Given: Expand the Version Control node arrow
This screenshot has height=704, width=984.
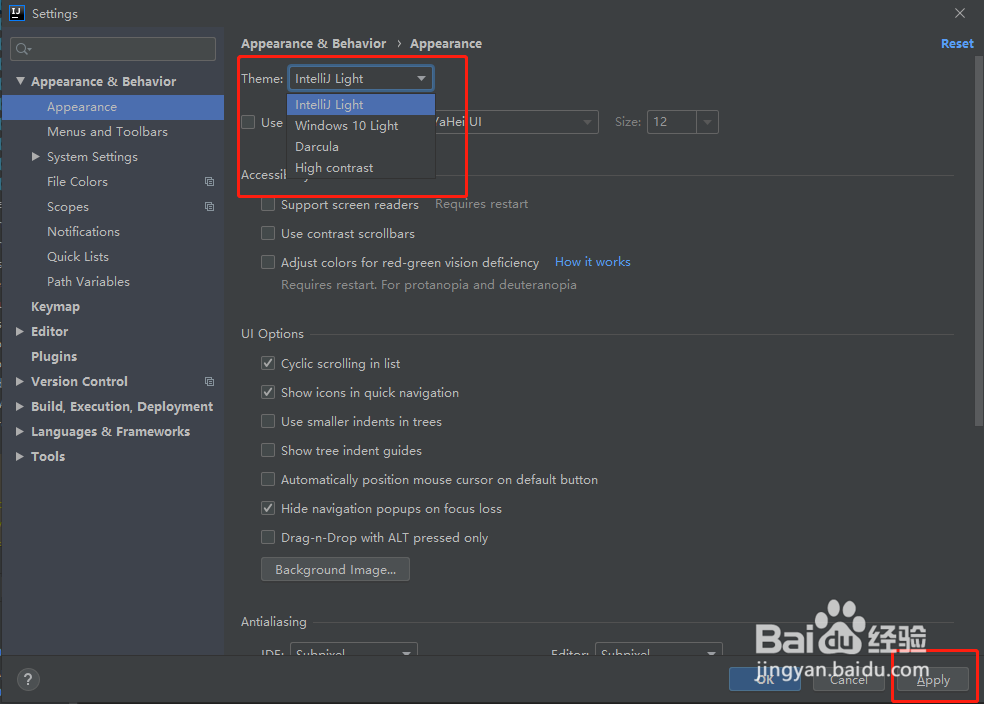Looking at the screenshot, I should [x=19, y=381].
